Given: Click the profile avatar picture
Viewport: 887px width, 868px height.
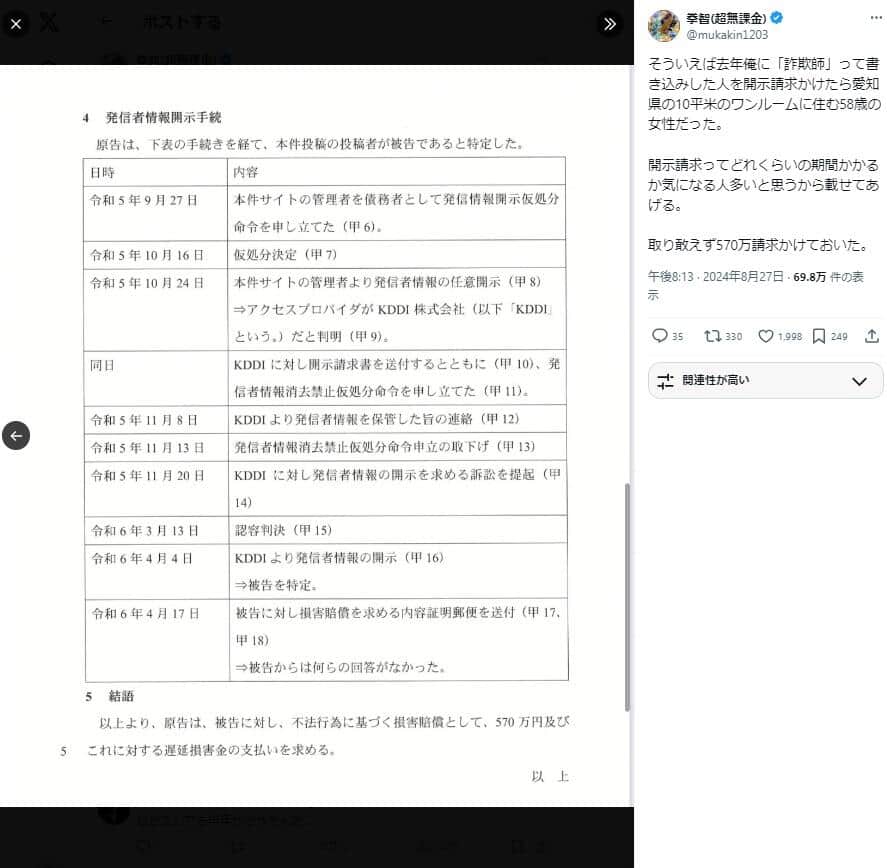Looking at the screenshot, I should (x=664, y=23).
